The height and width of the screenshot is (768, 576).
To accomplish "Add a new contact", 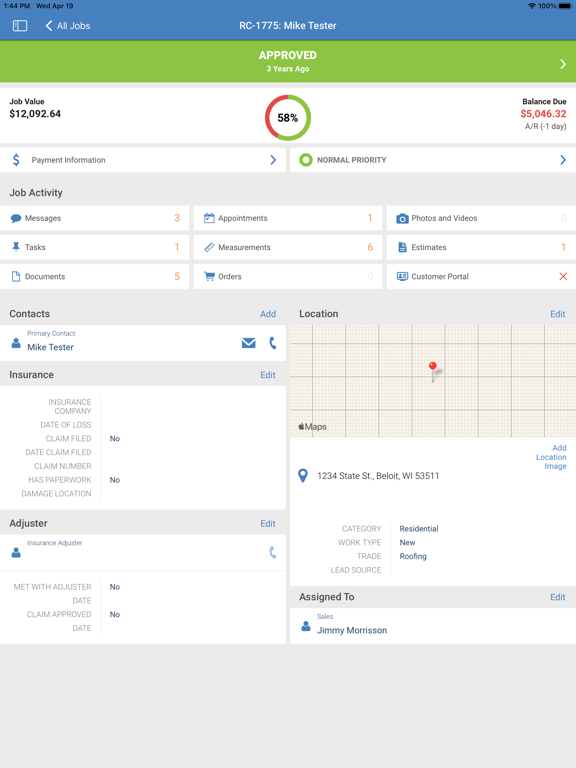I will click(268, 314).
